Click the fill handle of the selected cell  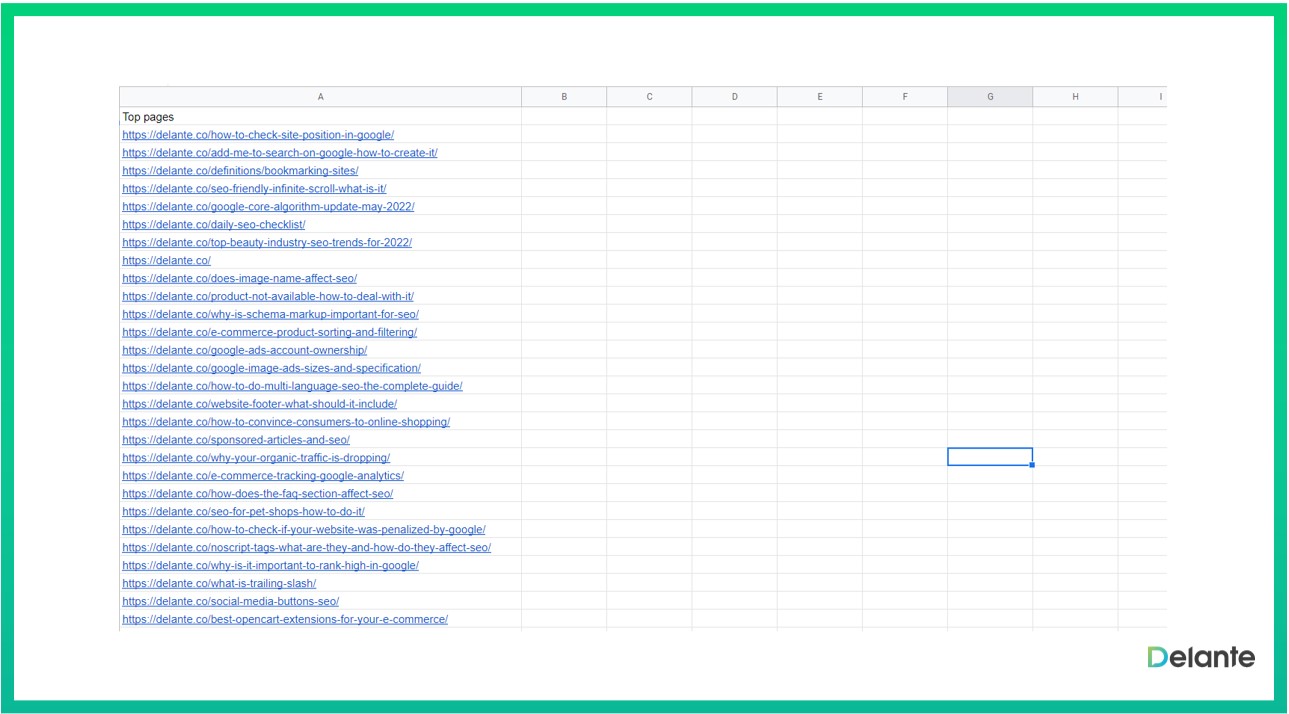[x=1032, y=465]
